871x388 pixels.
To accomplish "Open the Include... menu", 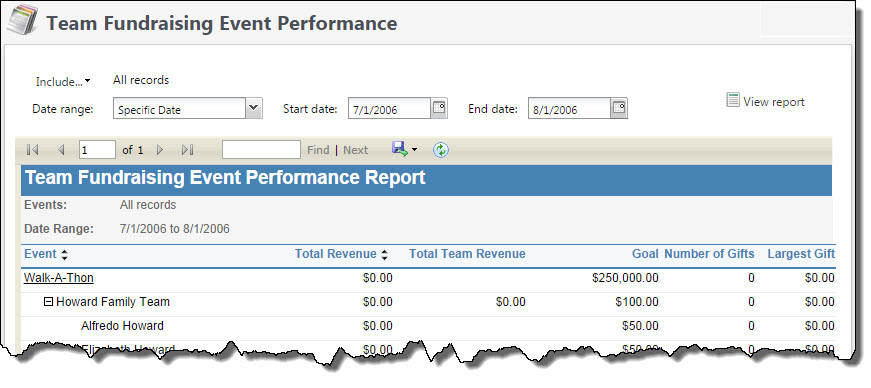I will tap(63, 82).
